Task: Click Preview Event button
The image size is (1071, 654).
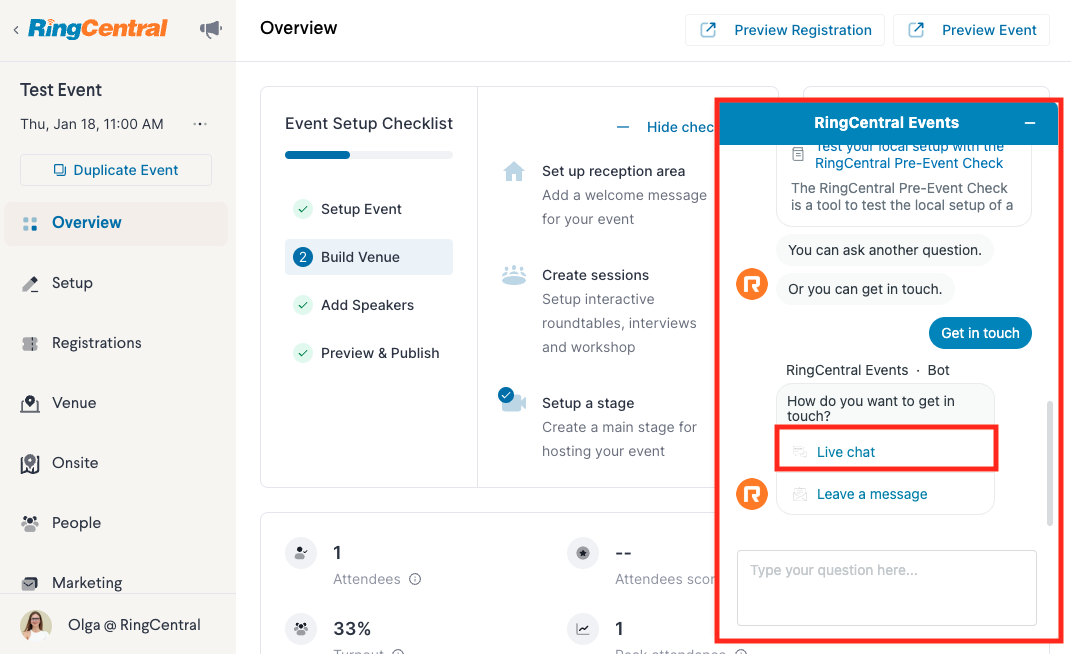Action: click(971, 30)
